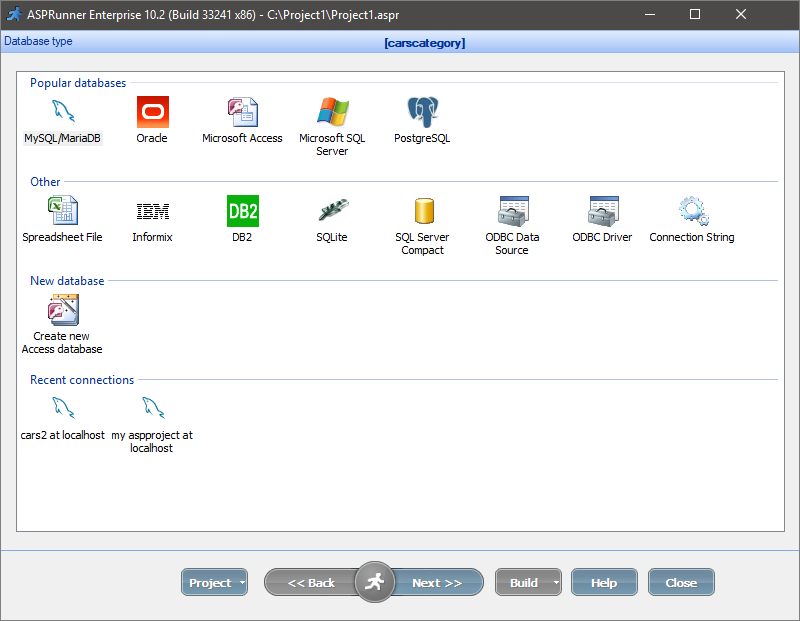
Task: Click the Spreadsheet File label
Action: (62, 237)
